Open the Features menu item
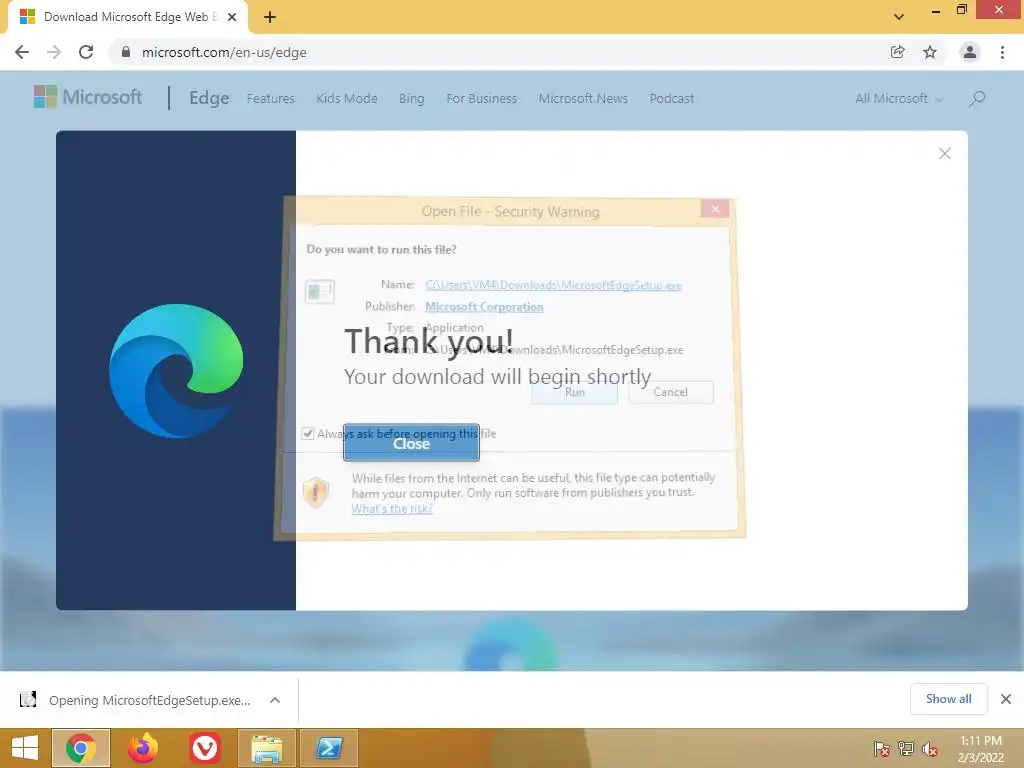Image resolution: width=1024 pixels, height=768 pixels. click(x=270, y=99)
